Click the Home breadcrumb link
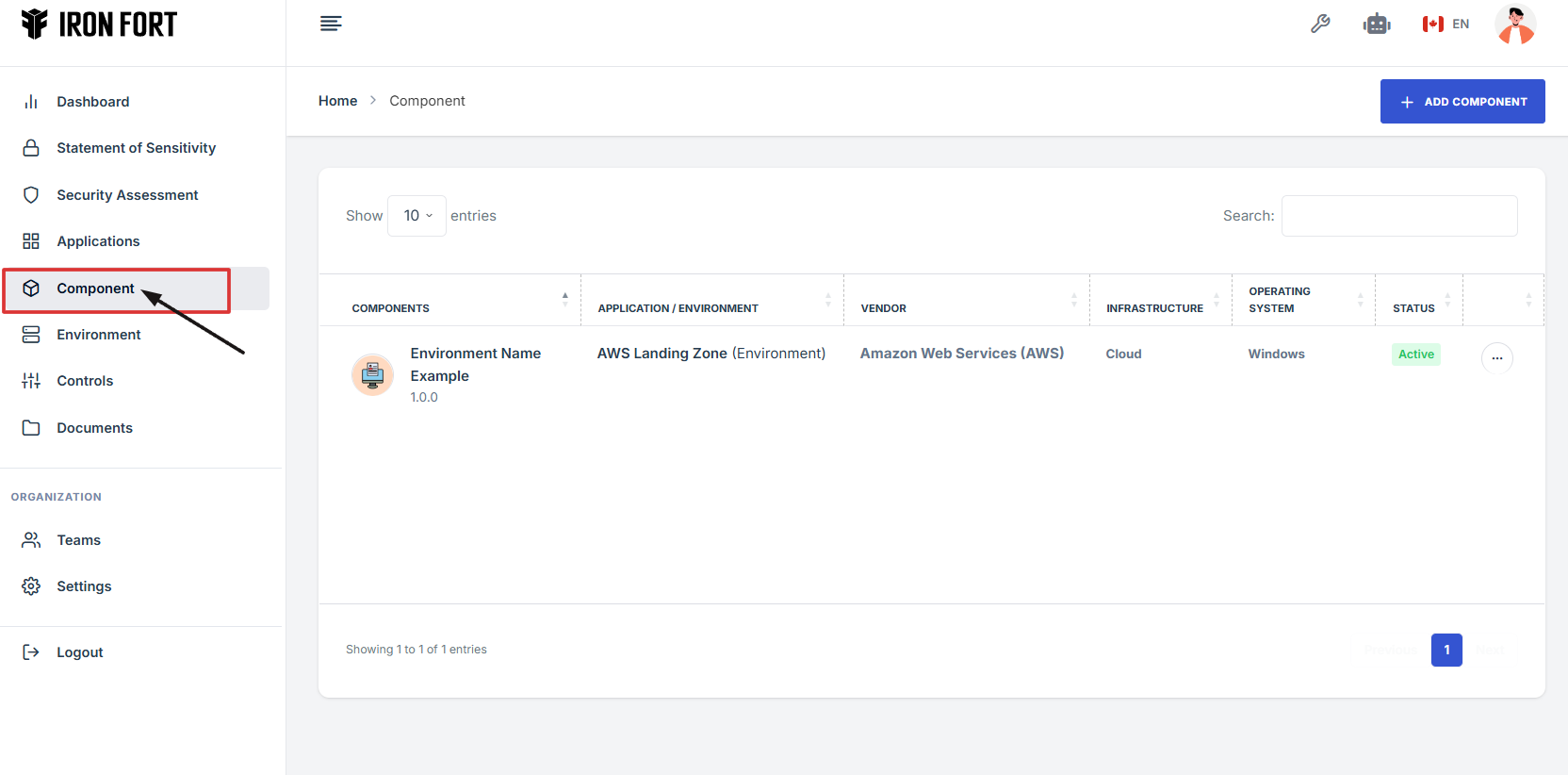Image resolution: width=1568 pixels, height=775 pixels. (337, 101)
